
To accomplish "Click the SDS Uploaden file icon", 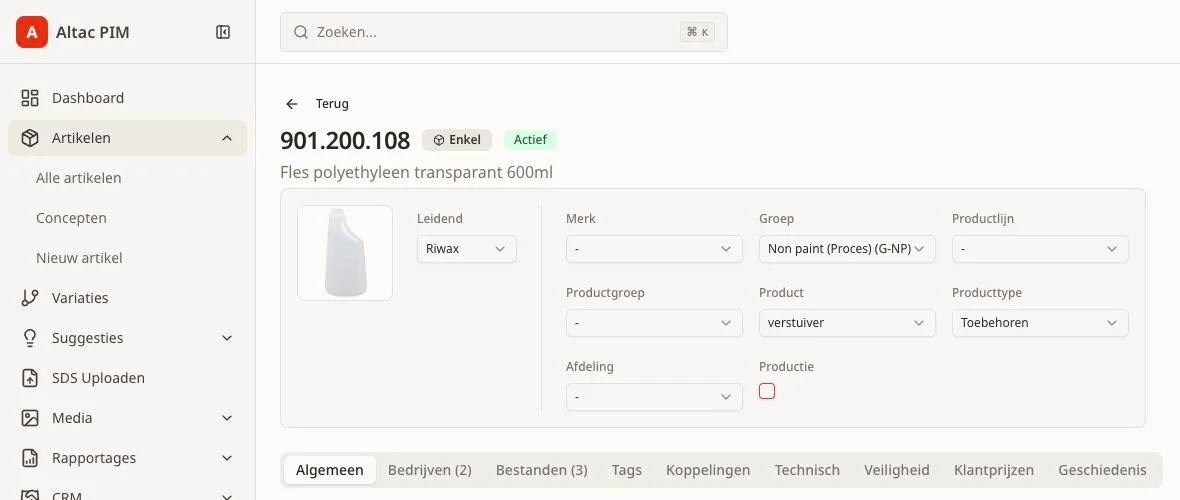I will point(30,378).
